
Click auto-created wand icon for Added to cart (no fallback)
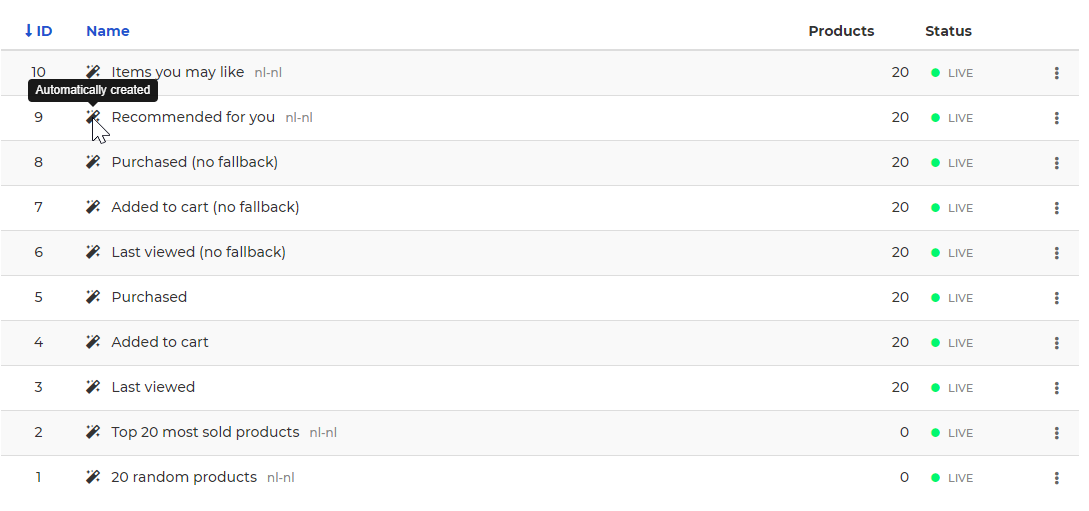point(93,207)
